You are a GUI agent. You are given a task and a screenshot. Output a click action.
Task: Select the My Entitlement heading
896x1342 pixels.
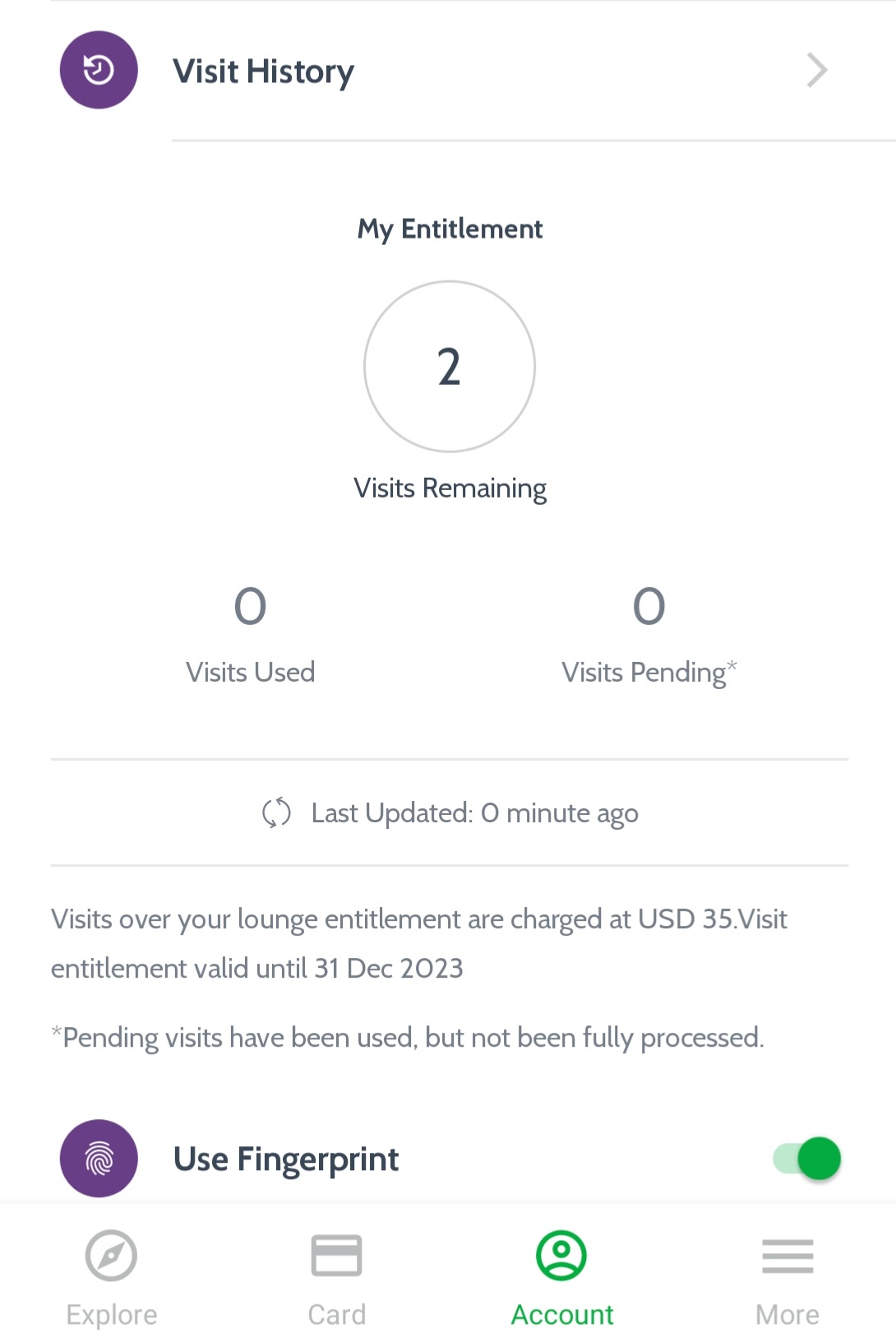pos(450,229)
